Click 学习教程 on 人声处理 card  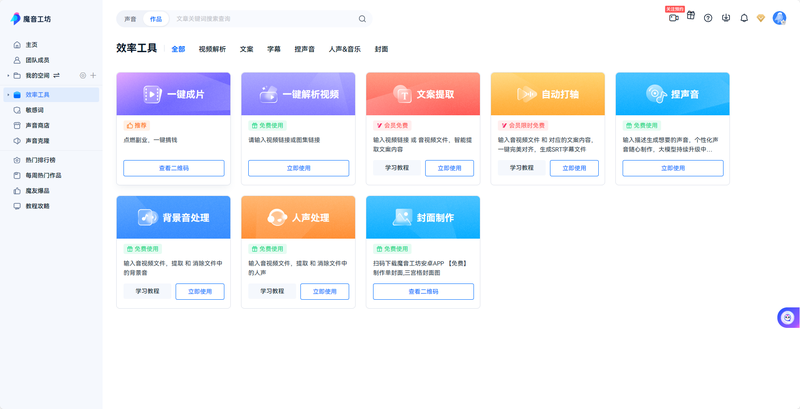click(x=272, y=291)
